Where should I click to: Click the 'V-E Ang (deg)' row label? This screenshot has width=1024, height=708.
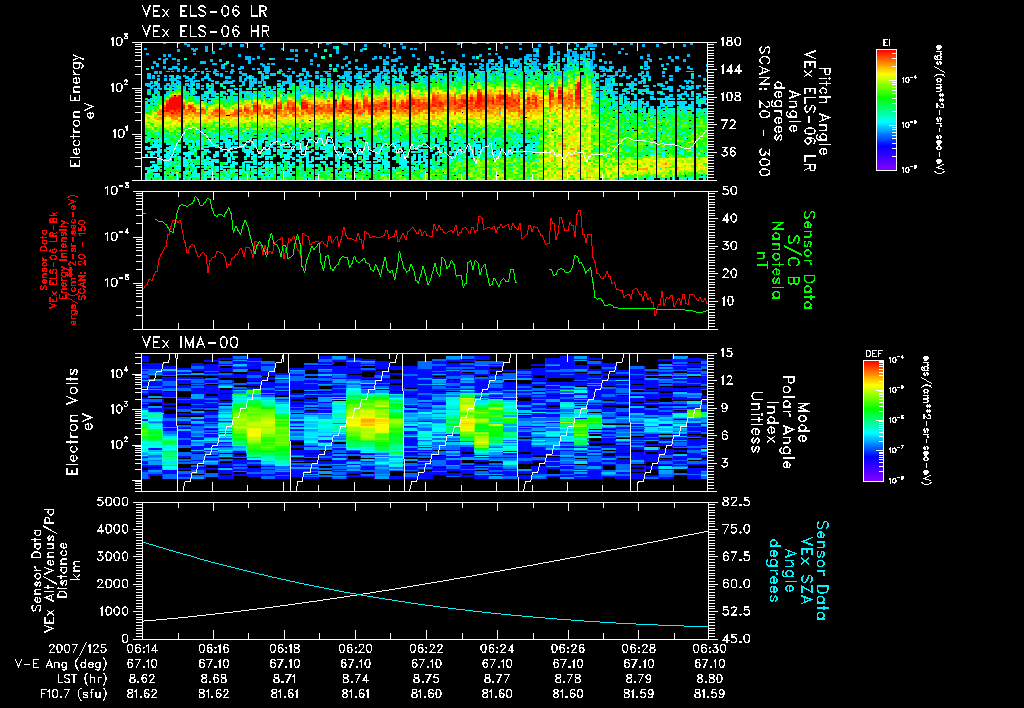(x=61, y=664)
